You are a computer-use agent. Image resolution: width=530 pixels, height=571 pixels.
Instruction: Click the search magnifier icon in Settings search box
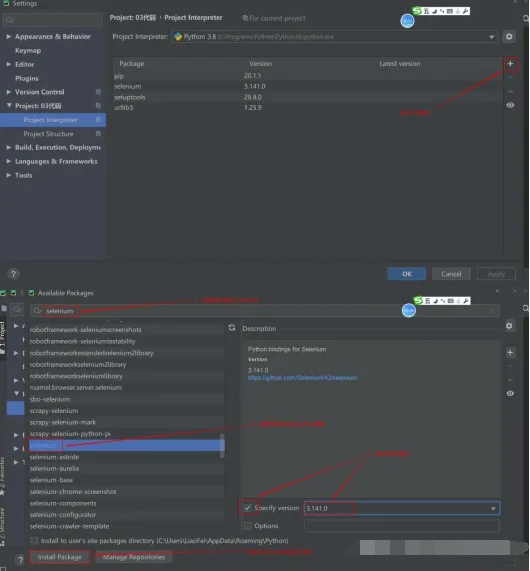coord(10,20)
